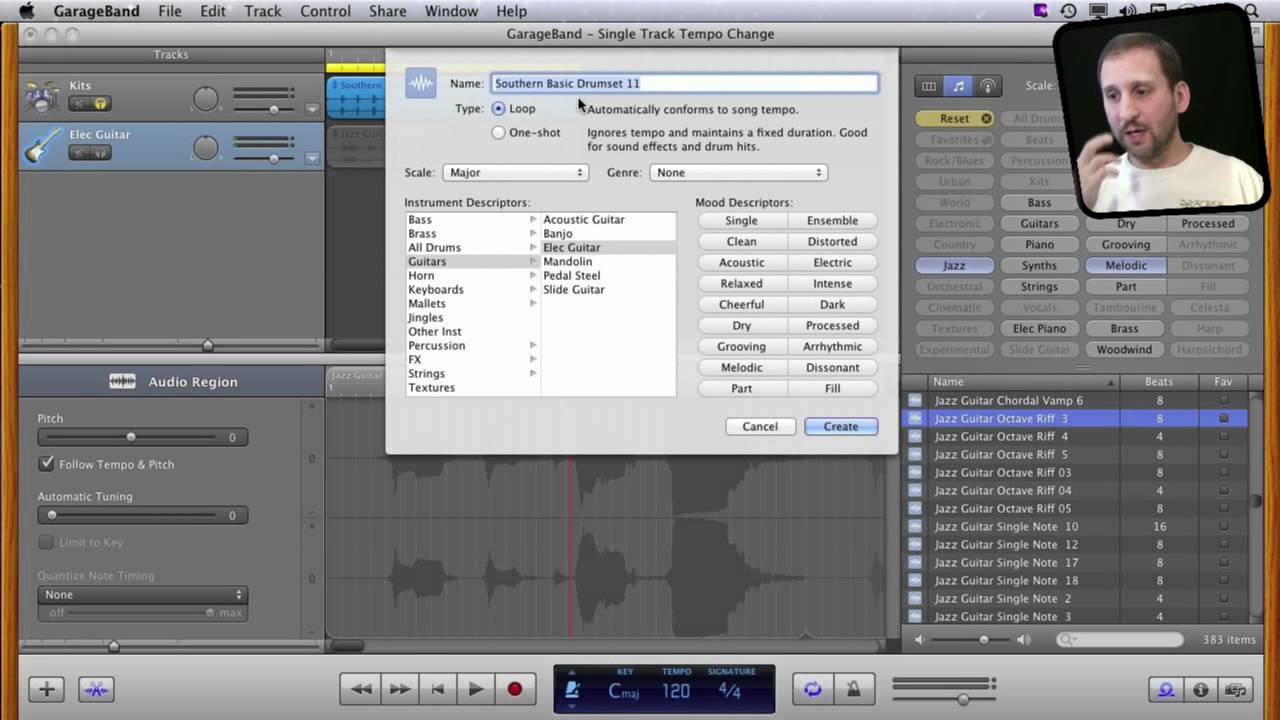This screenshot has height=720, width=1280.
Task: Open the Control menu
Action: point(326,11)
